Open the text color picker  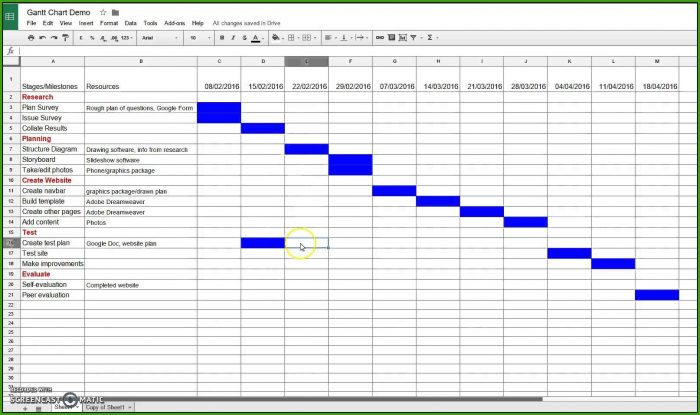[256, 38]
